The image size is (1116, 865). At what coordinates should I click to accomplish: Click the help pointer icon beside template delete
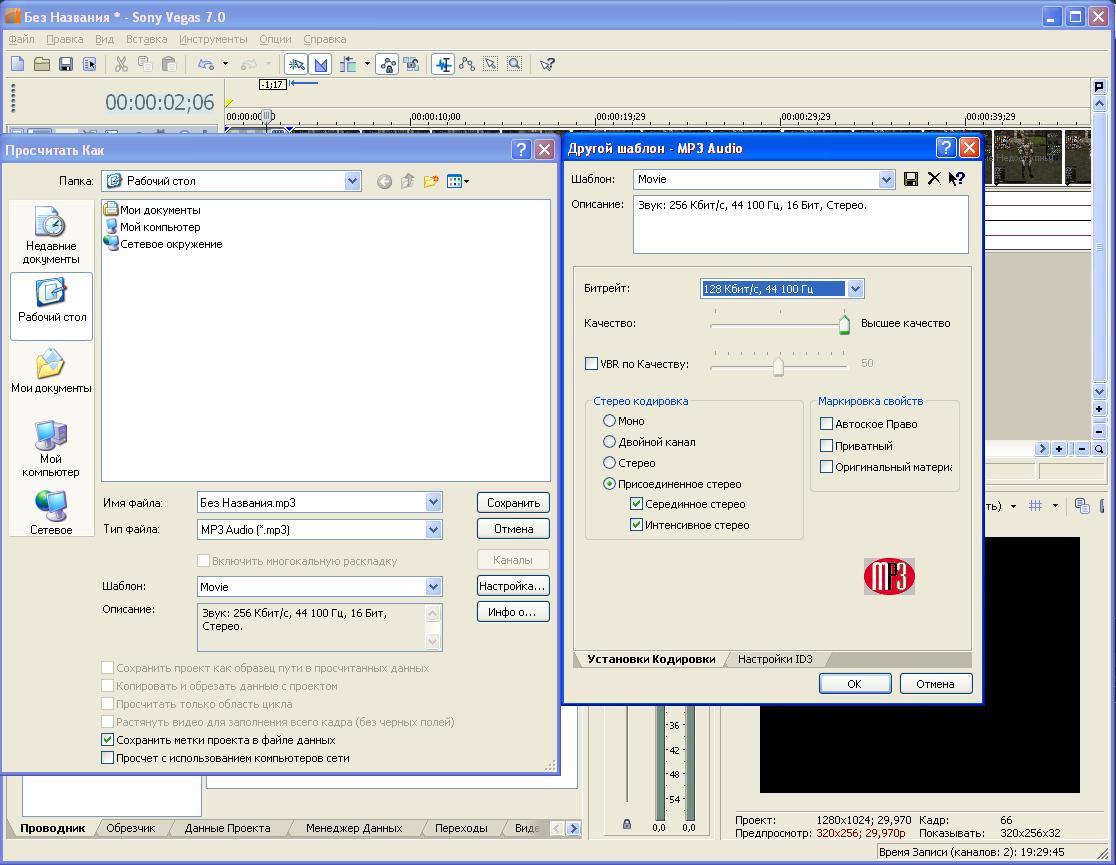click(957, 179)
